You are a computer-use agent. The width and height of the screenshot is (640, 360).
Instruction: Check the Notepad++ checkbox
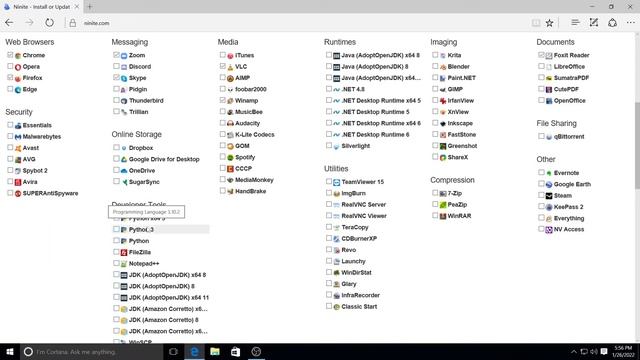[x=116, y=263]
